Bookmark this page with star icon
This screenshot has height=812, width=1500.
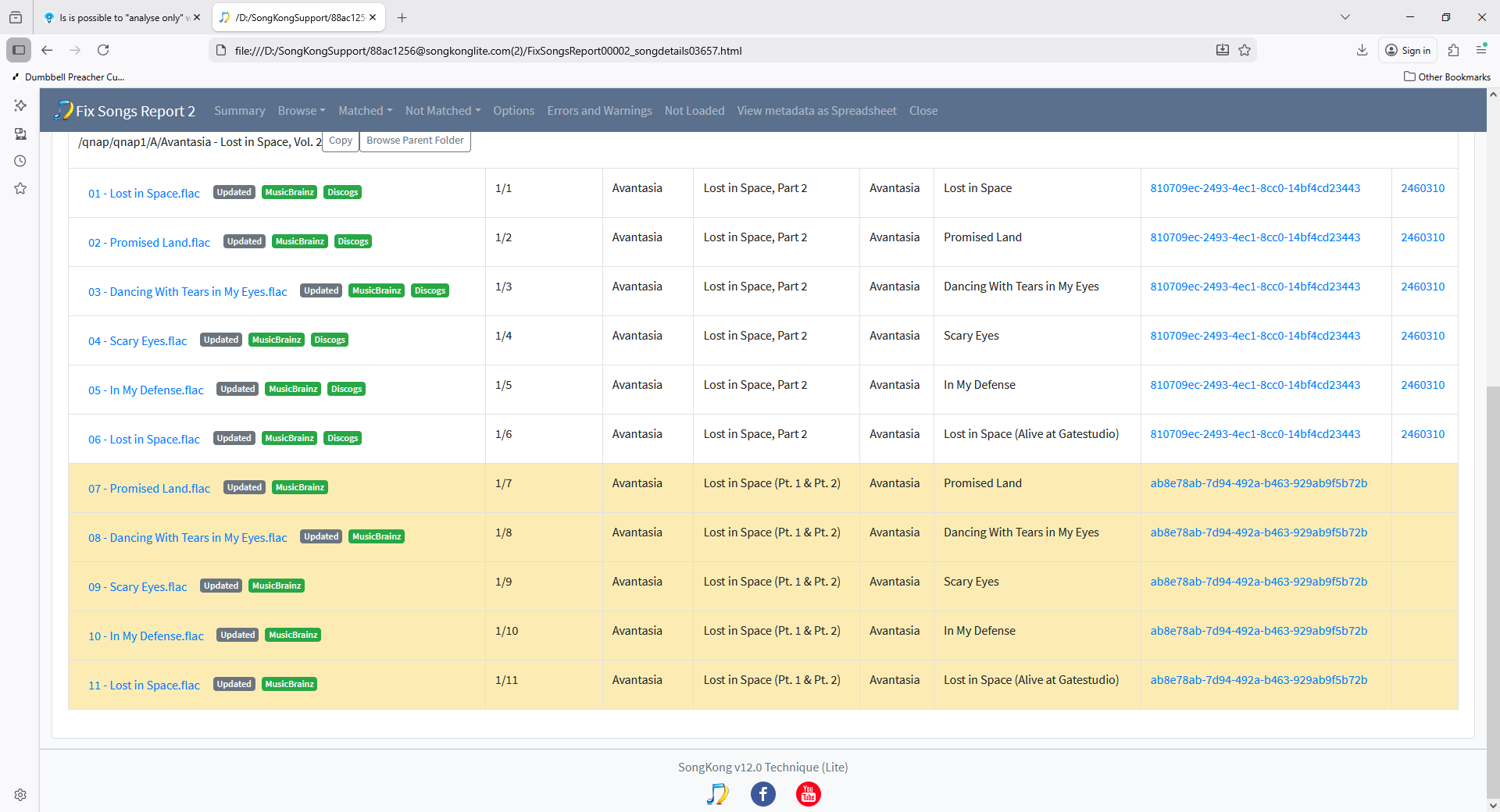(x=1245, y=50)
